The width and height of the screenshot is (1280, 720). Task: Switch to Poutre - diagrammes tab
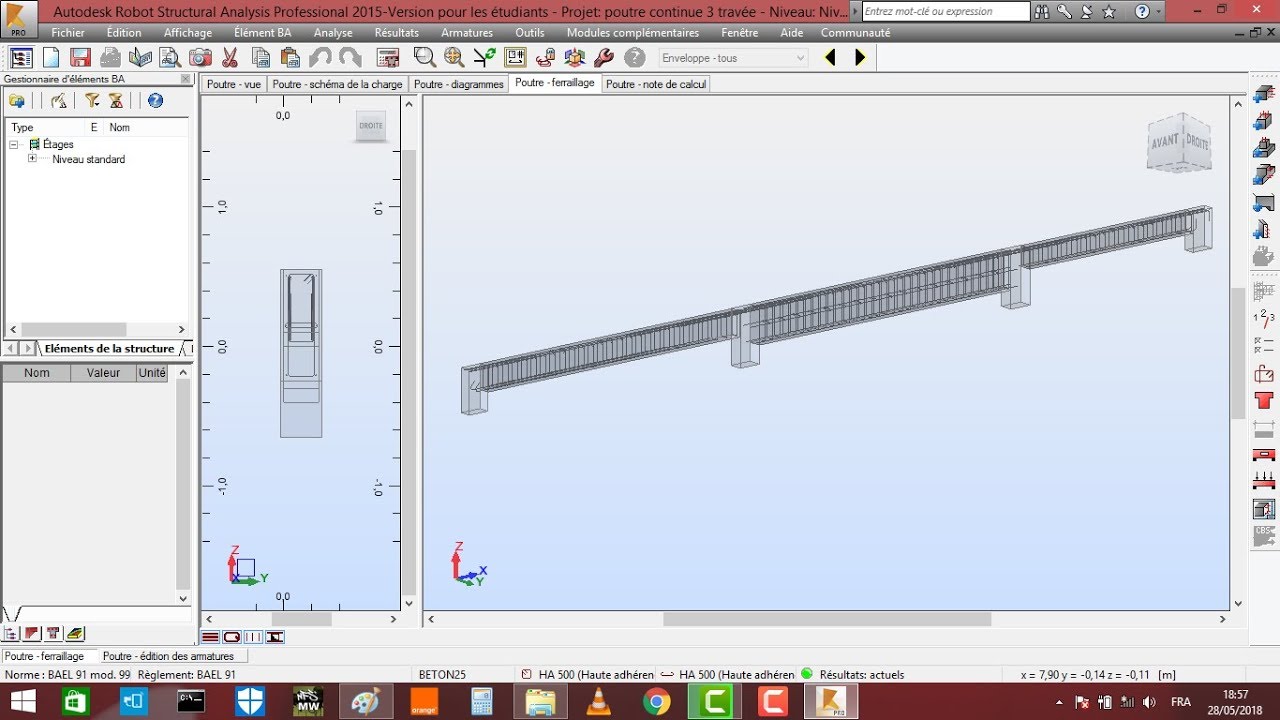tap(459, 84)
